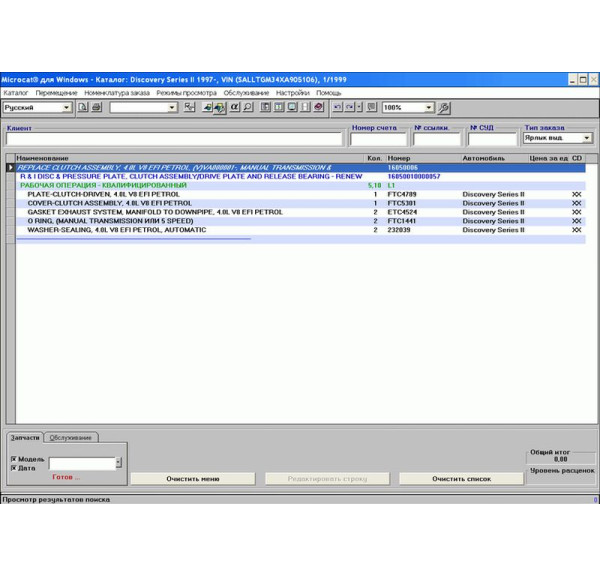The width and height of the screenshot is (600, 576).
Task: Click the alpha symbol toolbar icon
Action: pyautogui.click(x=234, y=108)
